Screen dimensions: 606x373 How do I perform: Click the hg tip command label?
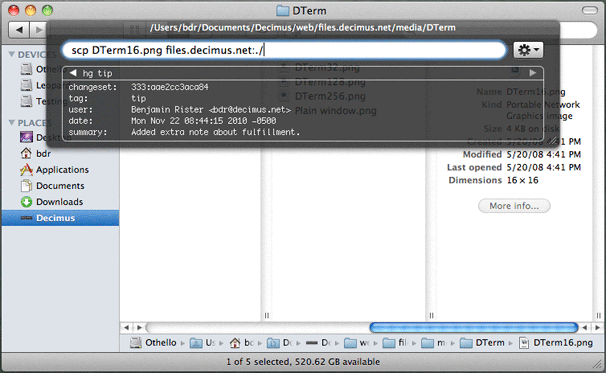pyautogui.click(x=97, y=73)
